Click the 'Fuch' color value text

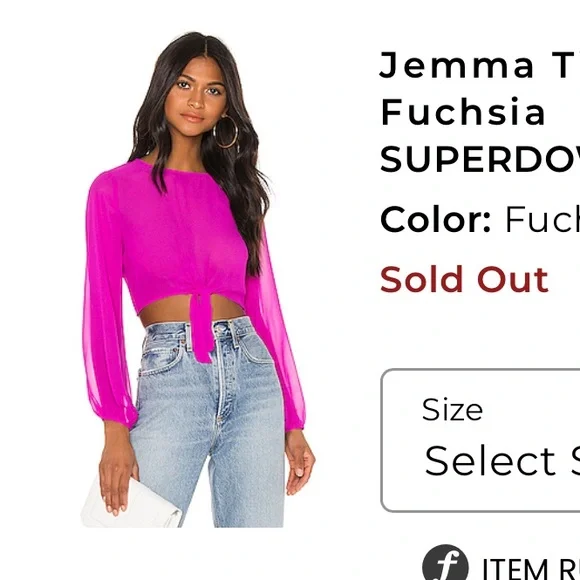pos(542,219)
